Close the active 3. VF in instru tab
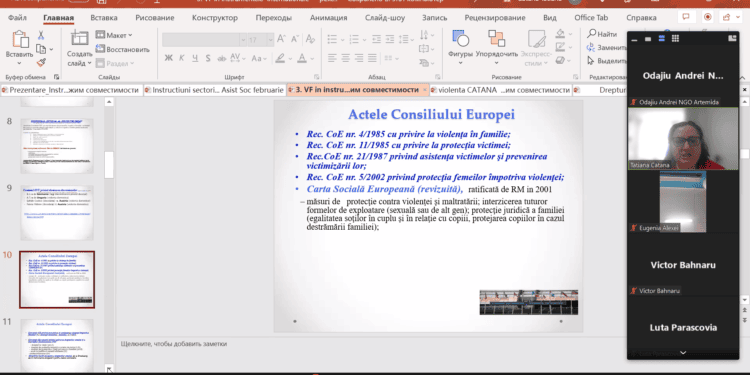Viewport: 750px width, 375px height. coord(425,90)
